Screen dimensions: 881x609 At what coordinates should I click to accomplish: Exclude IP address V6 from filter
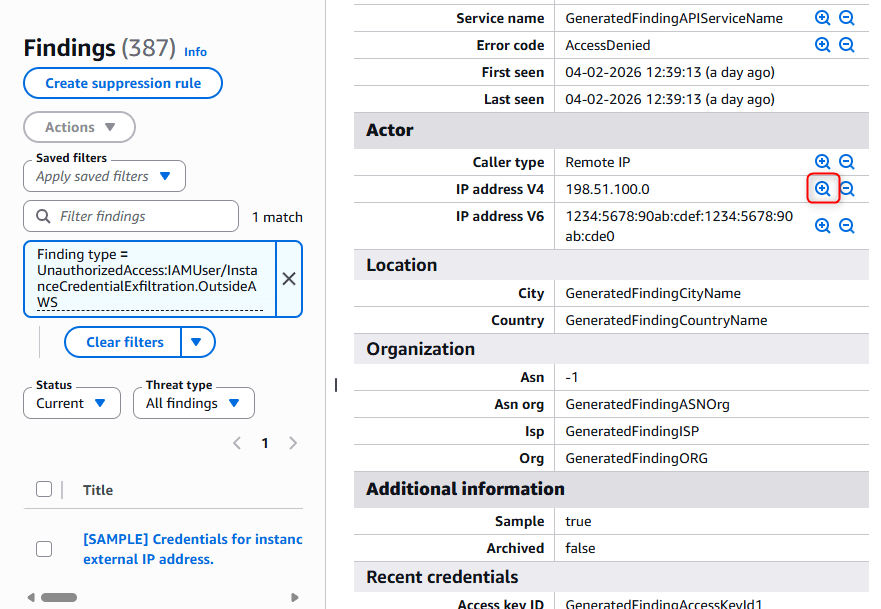(847, 226)
